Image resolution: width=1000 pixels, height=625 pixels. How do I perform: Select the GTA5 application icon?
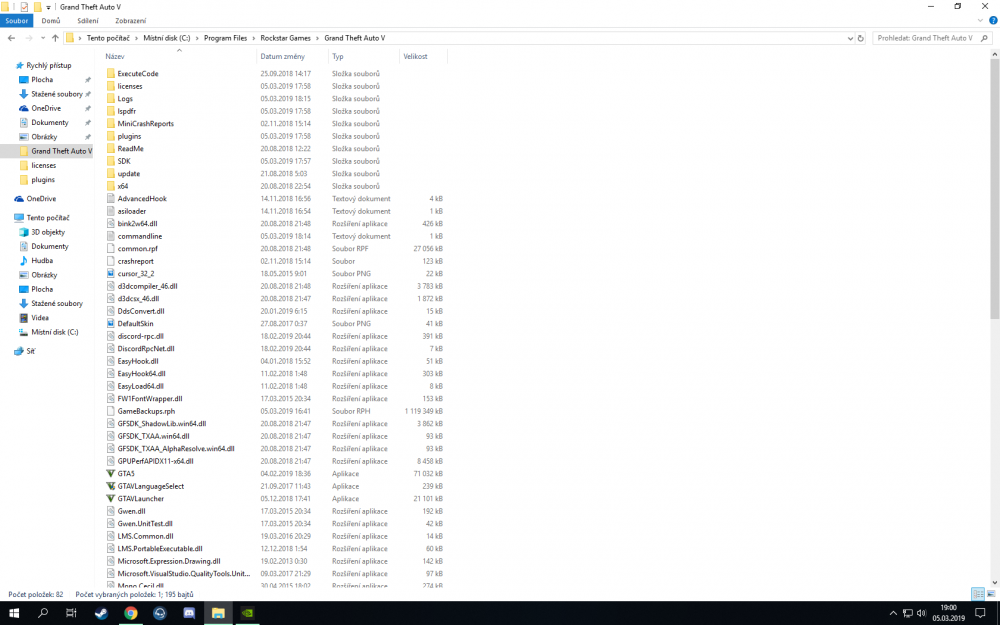(x=110, y=474)
